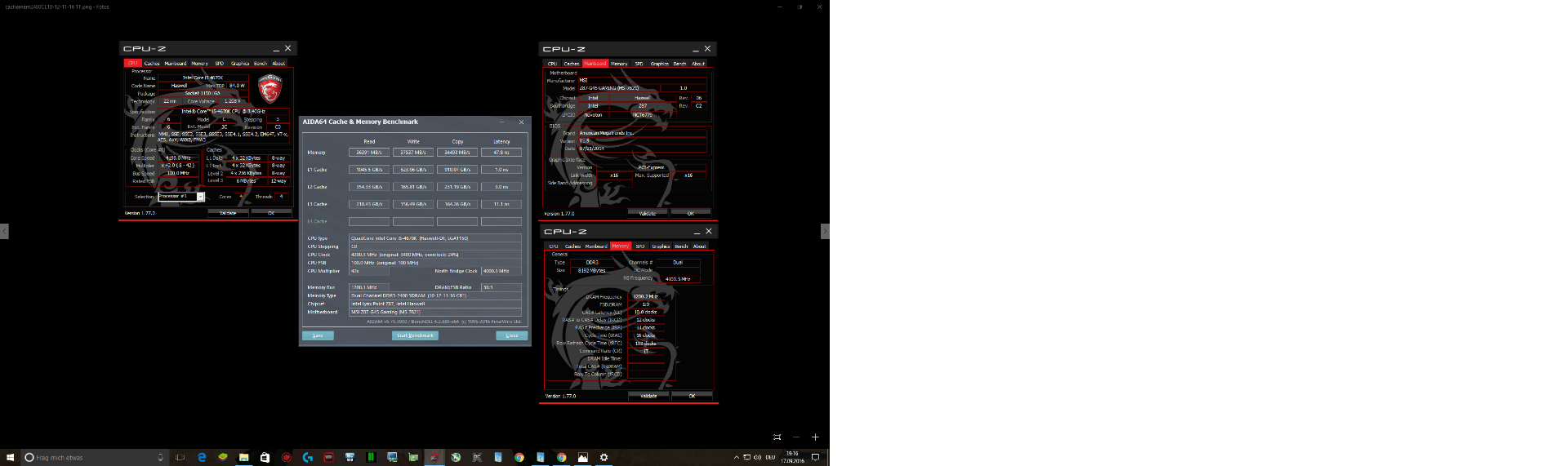The image size is (1568, 466).
Task: Click Validate in CPU-Z memory timings window
Action: tap(648, 396)
